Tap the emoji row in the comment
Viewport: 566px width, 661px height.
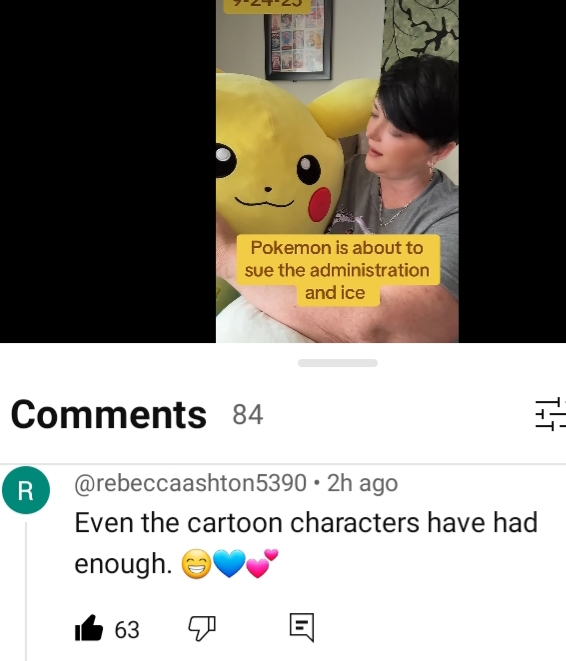(x=230, y=564)
